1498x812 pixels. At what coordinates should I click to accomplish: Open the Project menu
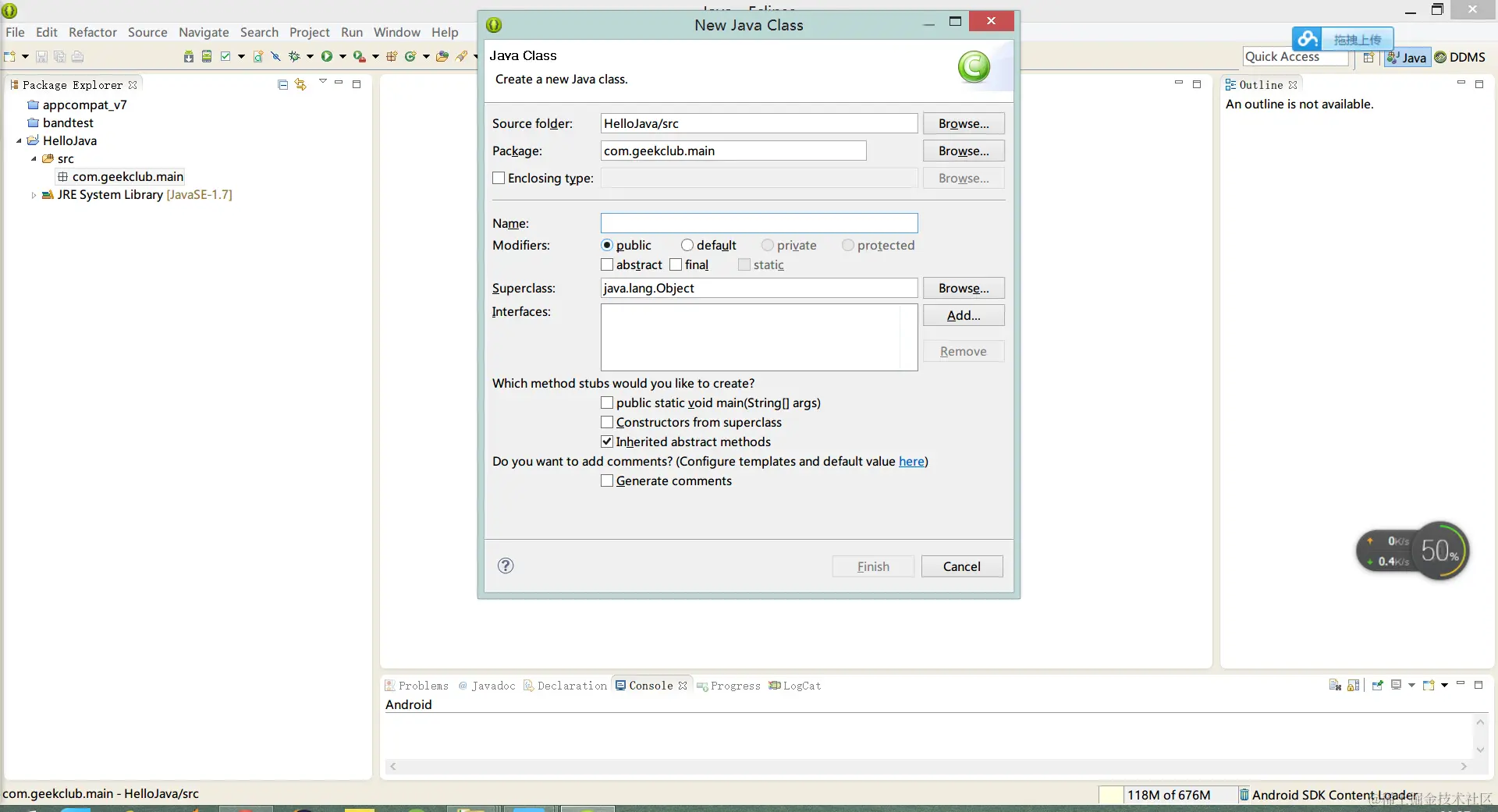tap(310, 32)
